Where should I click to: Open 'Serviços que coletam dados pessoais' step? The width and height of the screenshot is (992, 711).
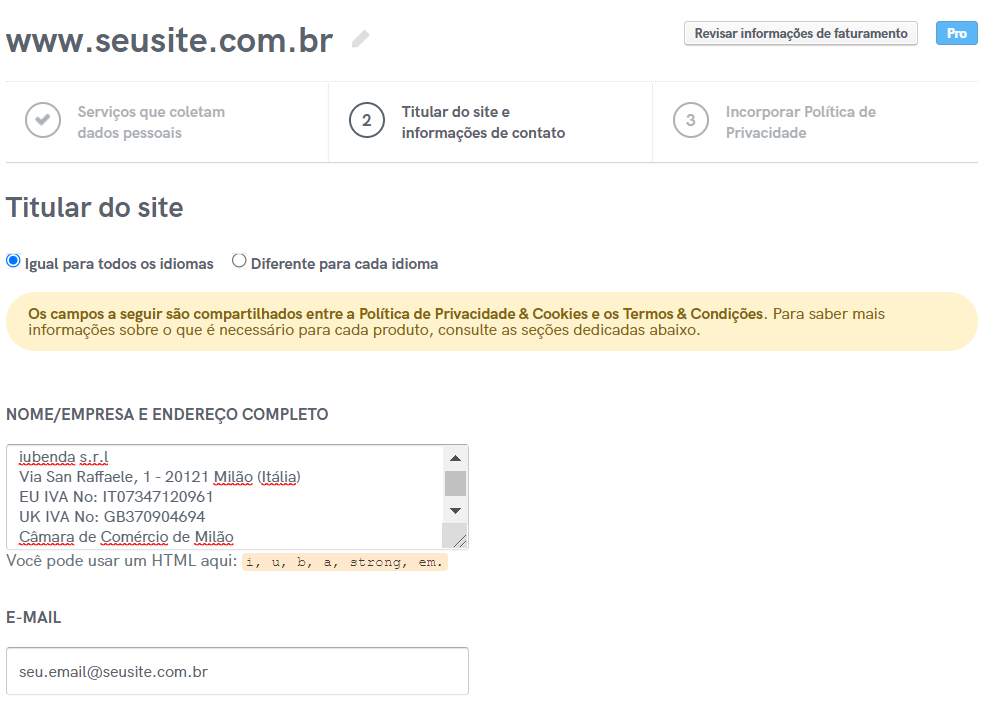[x=151, y=122]
